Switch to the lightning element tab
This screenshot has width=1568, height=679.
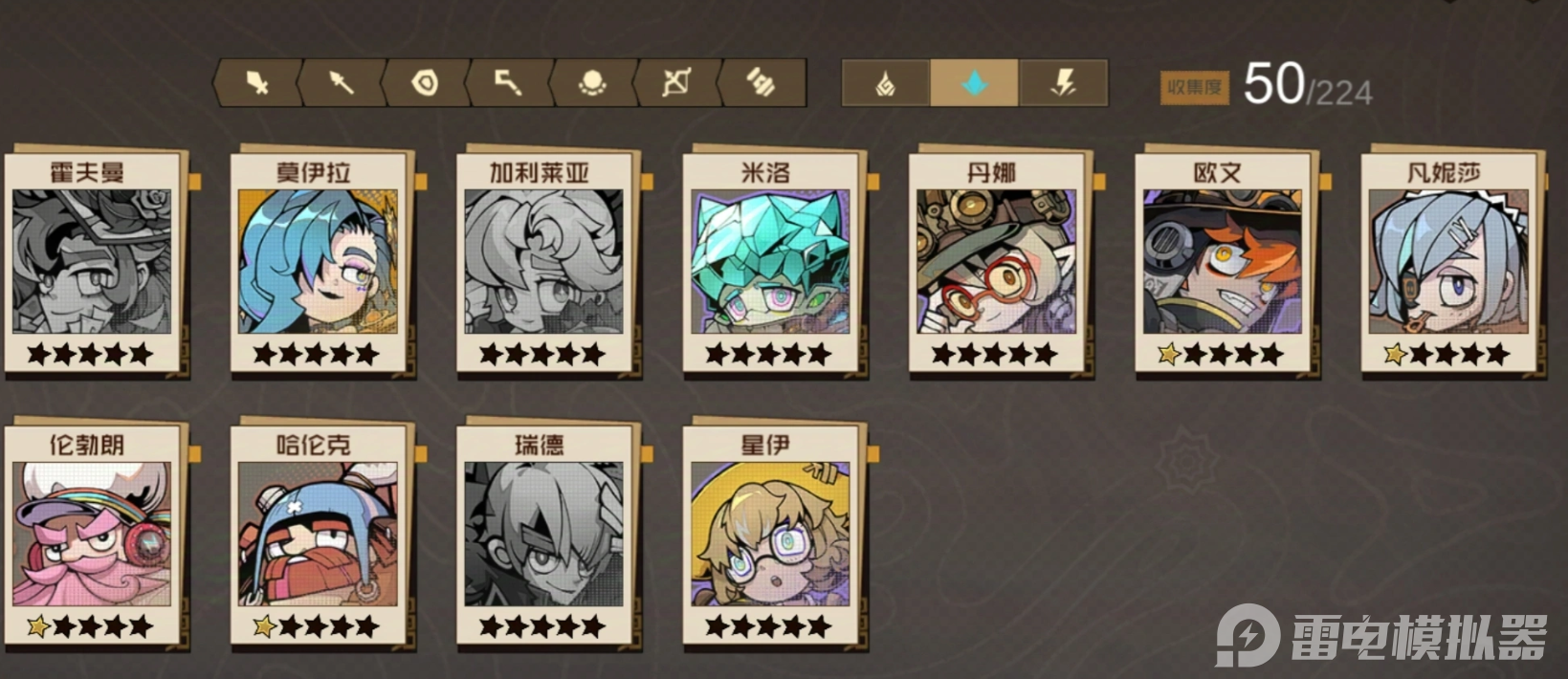pos(1064,83)
